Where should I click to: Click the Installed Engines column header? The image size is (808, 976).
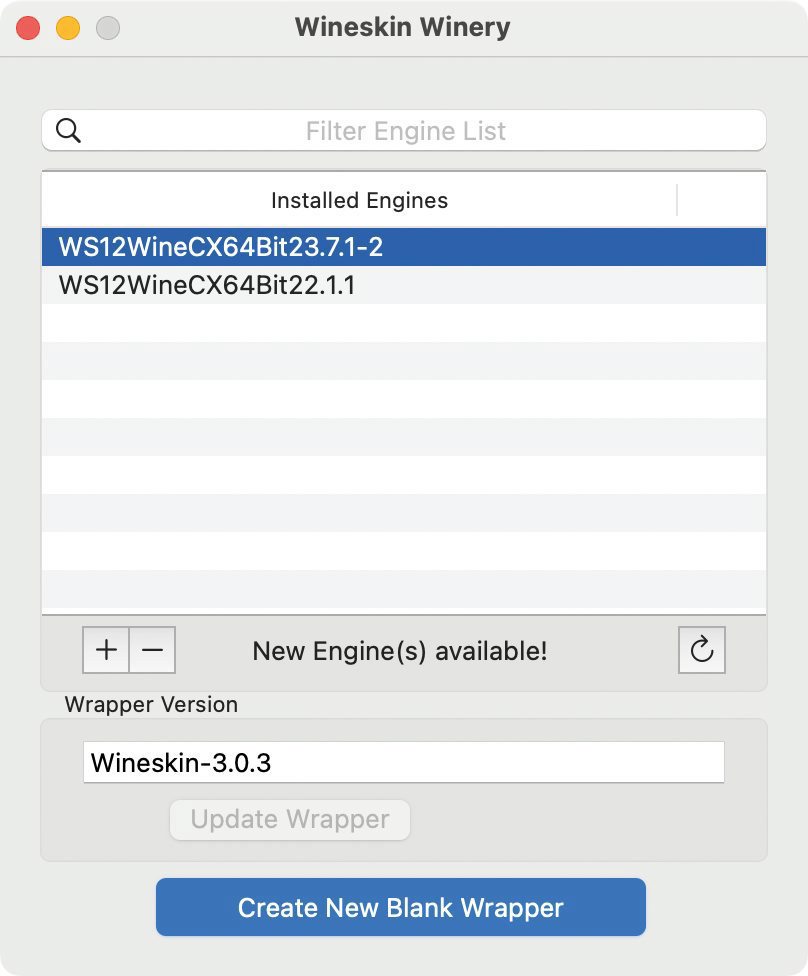(x=359, y=200)
